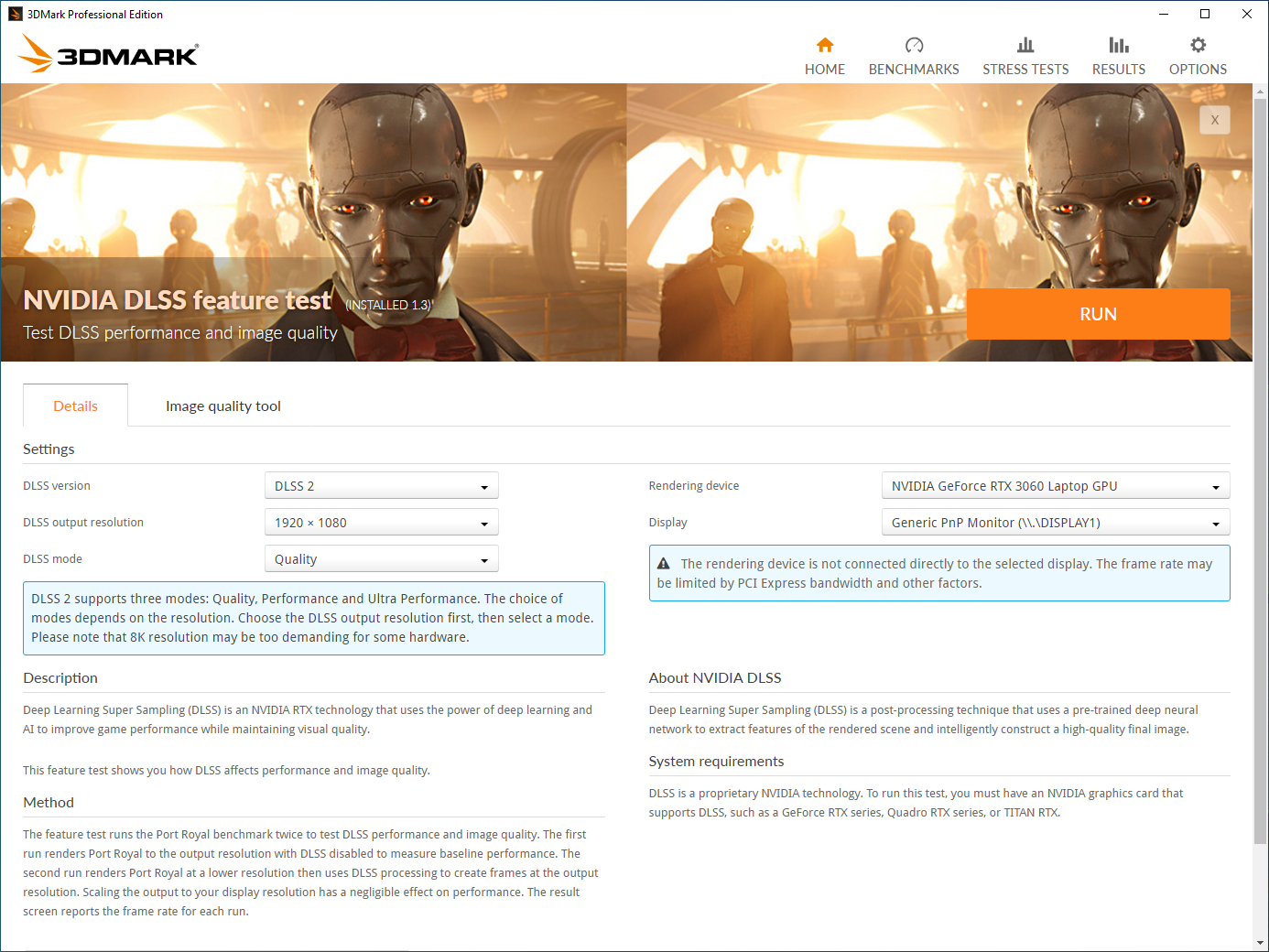Click the left DLSS comparison image

pos(313,222)
